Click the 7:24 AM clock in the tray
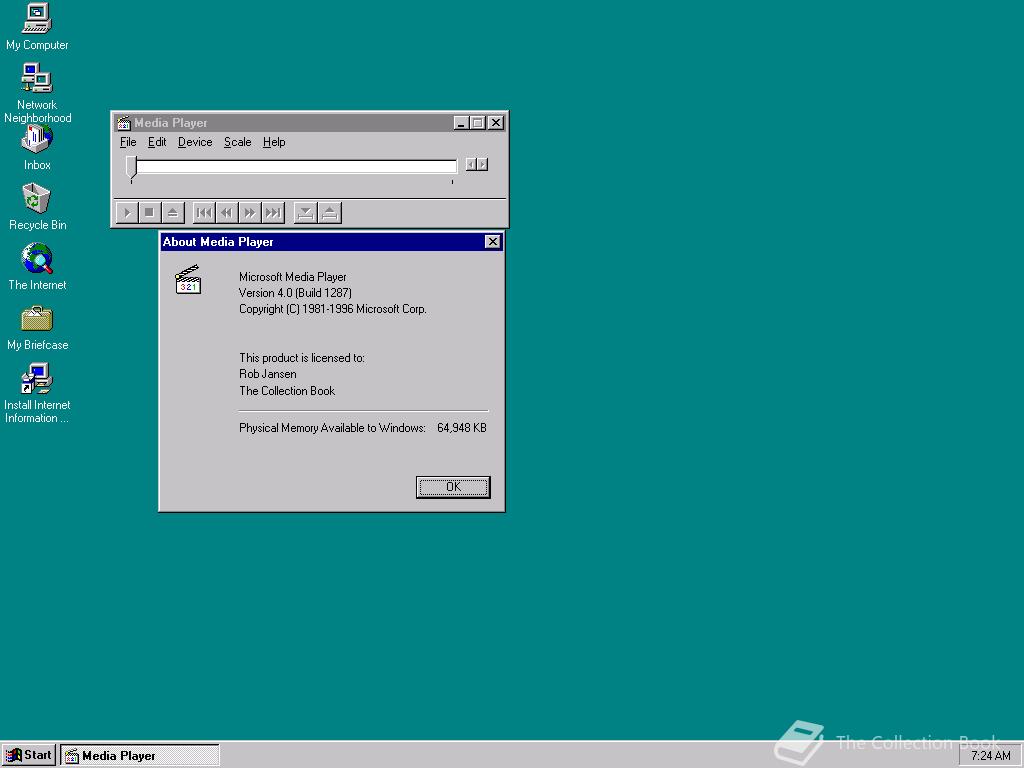 point(991,756)
